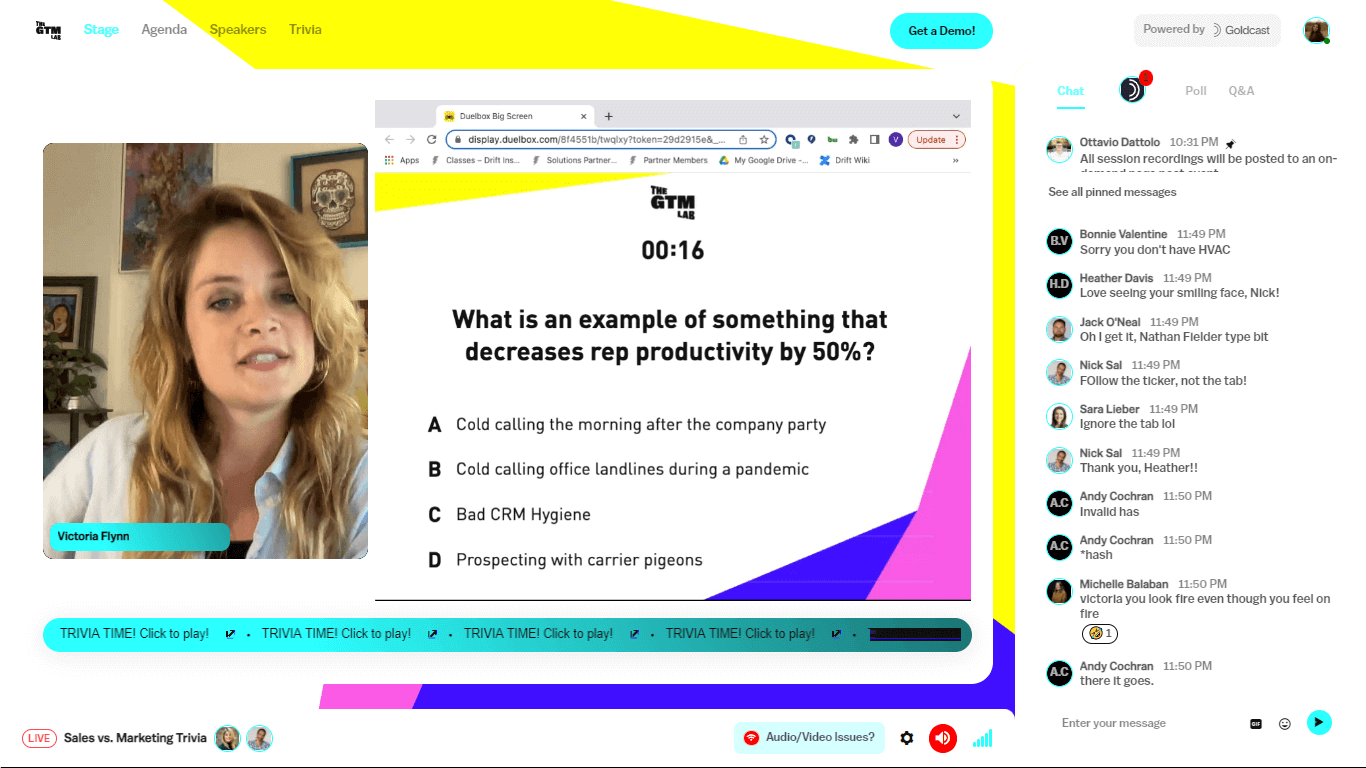Select answer A about the company party
This screenshot has height=768, width=1366.
click(628, 425)
